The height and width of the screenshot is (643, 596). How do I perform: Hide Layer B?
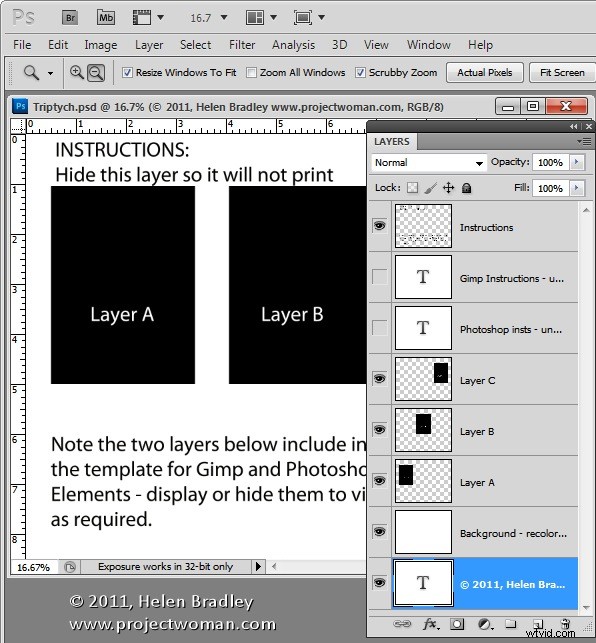[379, 429]
